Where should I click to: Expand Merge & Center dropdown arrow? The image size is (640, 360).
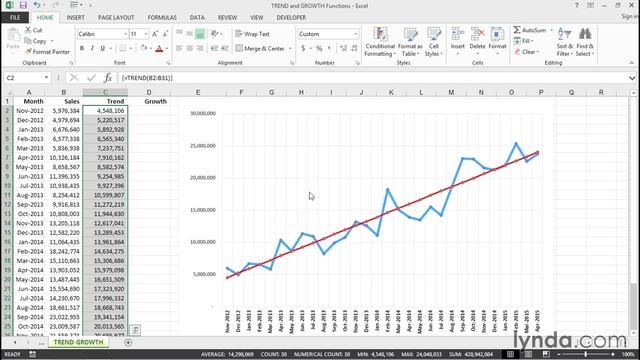pos(290,49)
